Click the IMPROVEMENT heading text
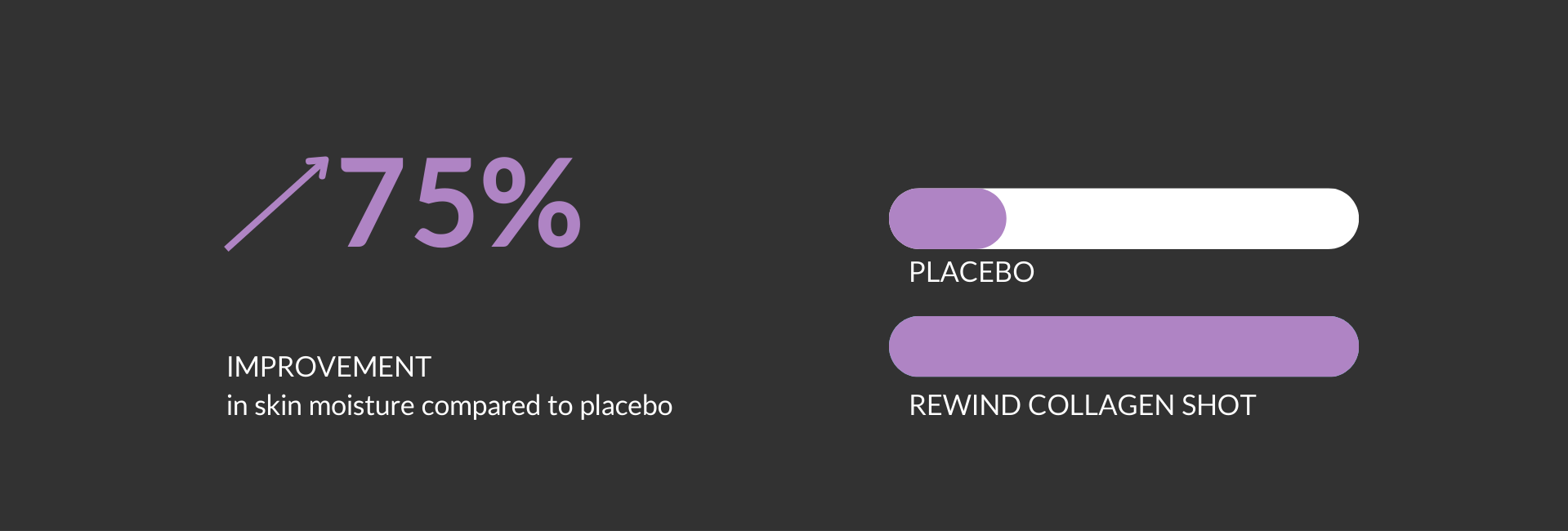The height and width of the screenshot is (531, 1568). pos(328,368)
